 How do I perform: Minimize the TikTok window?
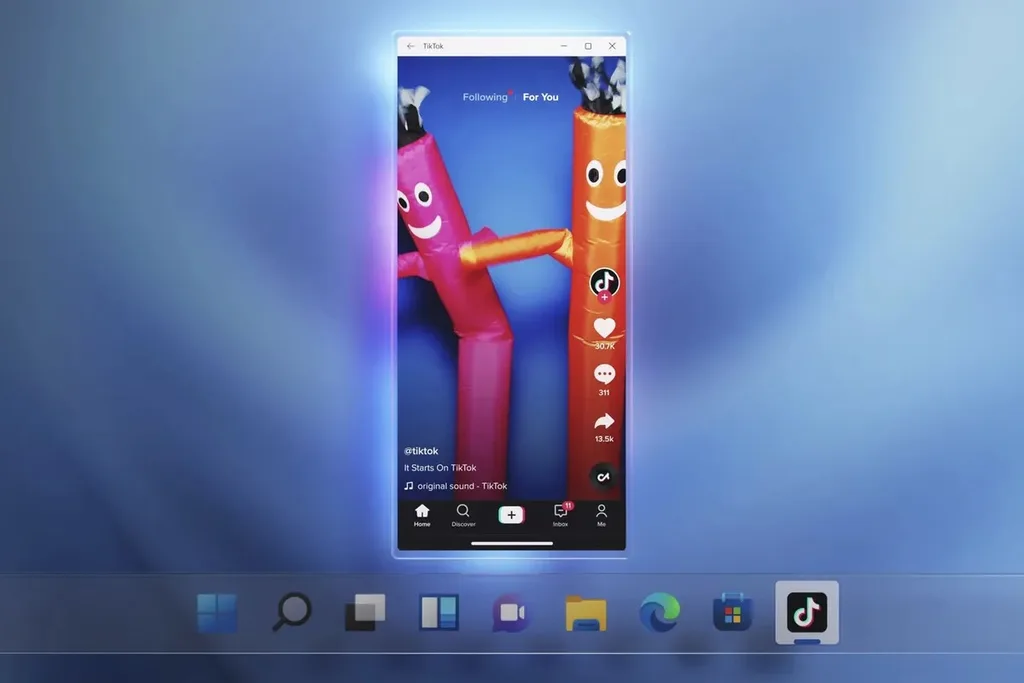coord(564,46)
